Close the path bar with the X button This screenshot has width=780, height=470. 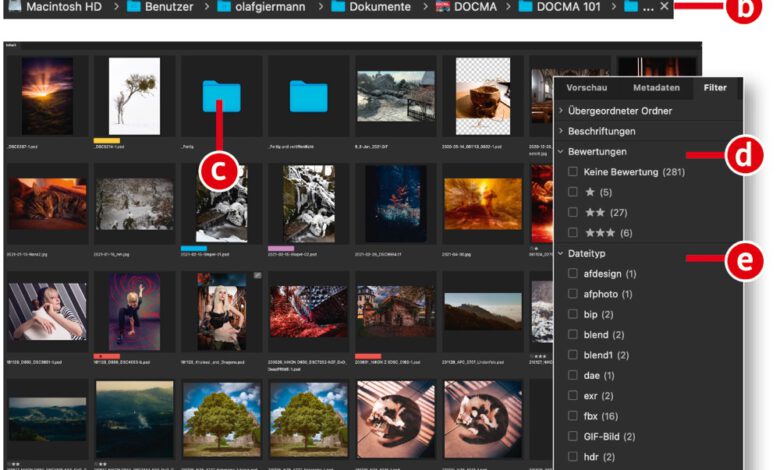click(665, 6)
